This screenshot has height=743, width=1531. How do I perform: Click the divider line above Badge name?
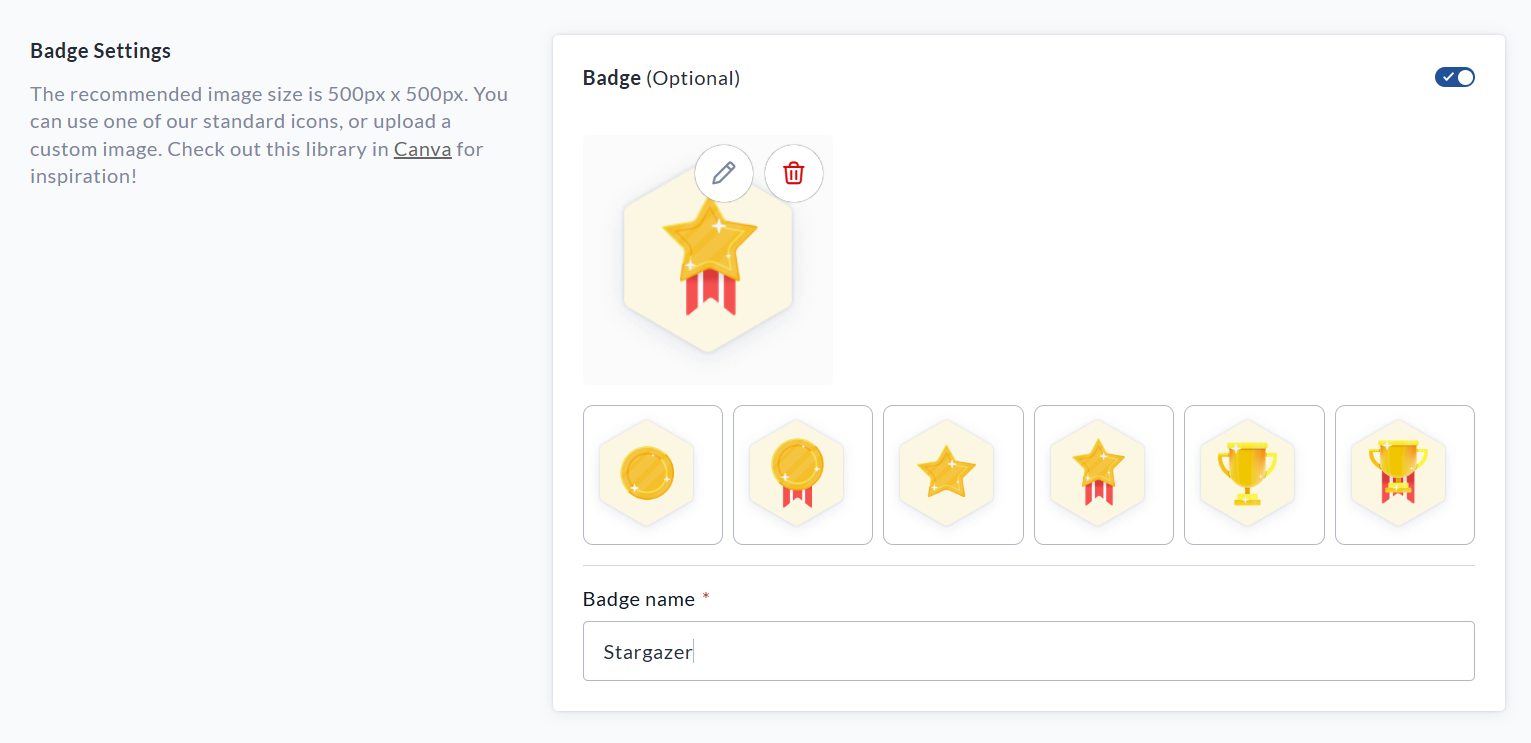[1028, 565]
